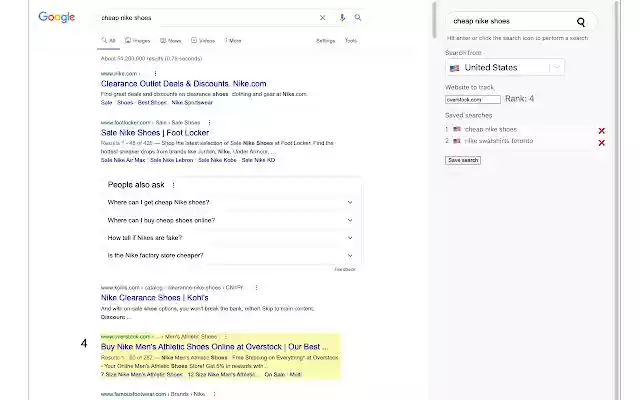Load saved search 'nike sweatshirts toronto'
The height and width of the screenshot is (400, 640).
pos(499,141)
